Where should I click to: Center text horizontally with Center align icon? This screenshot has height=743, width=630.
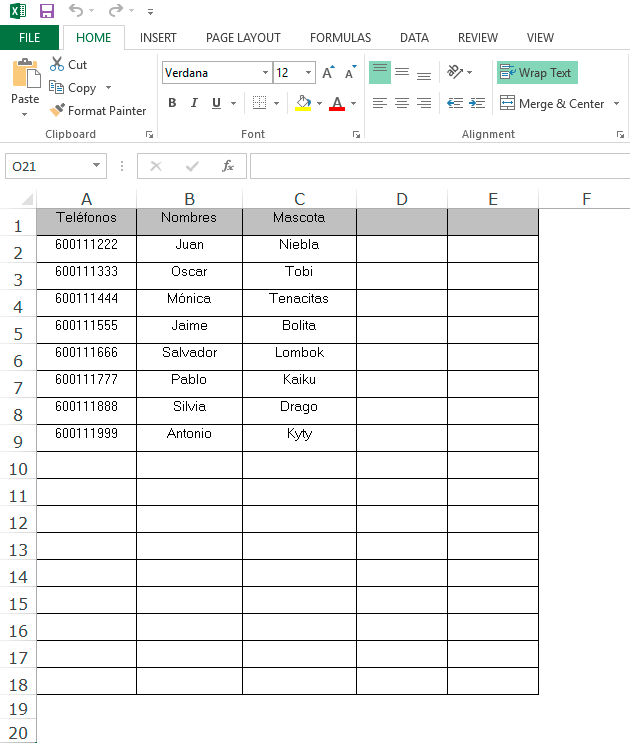coord(401,103)
